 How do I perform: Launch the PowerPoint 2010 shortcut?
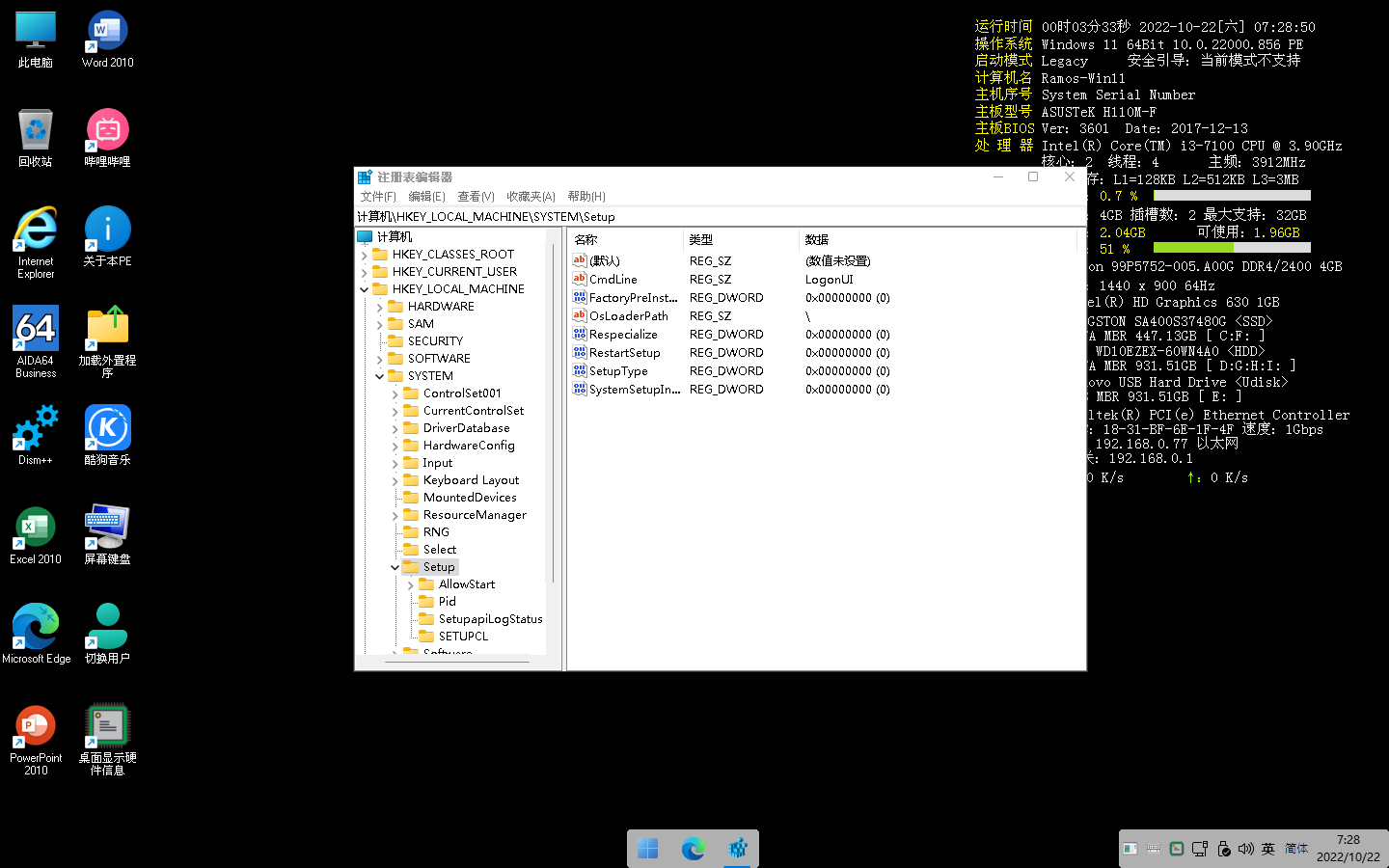point(36,740)
